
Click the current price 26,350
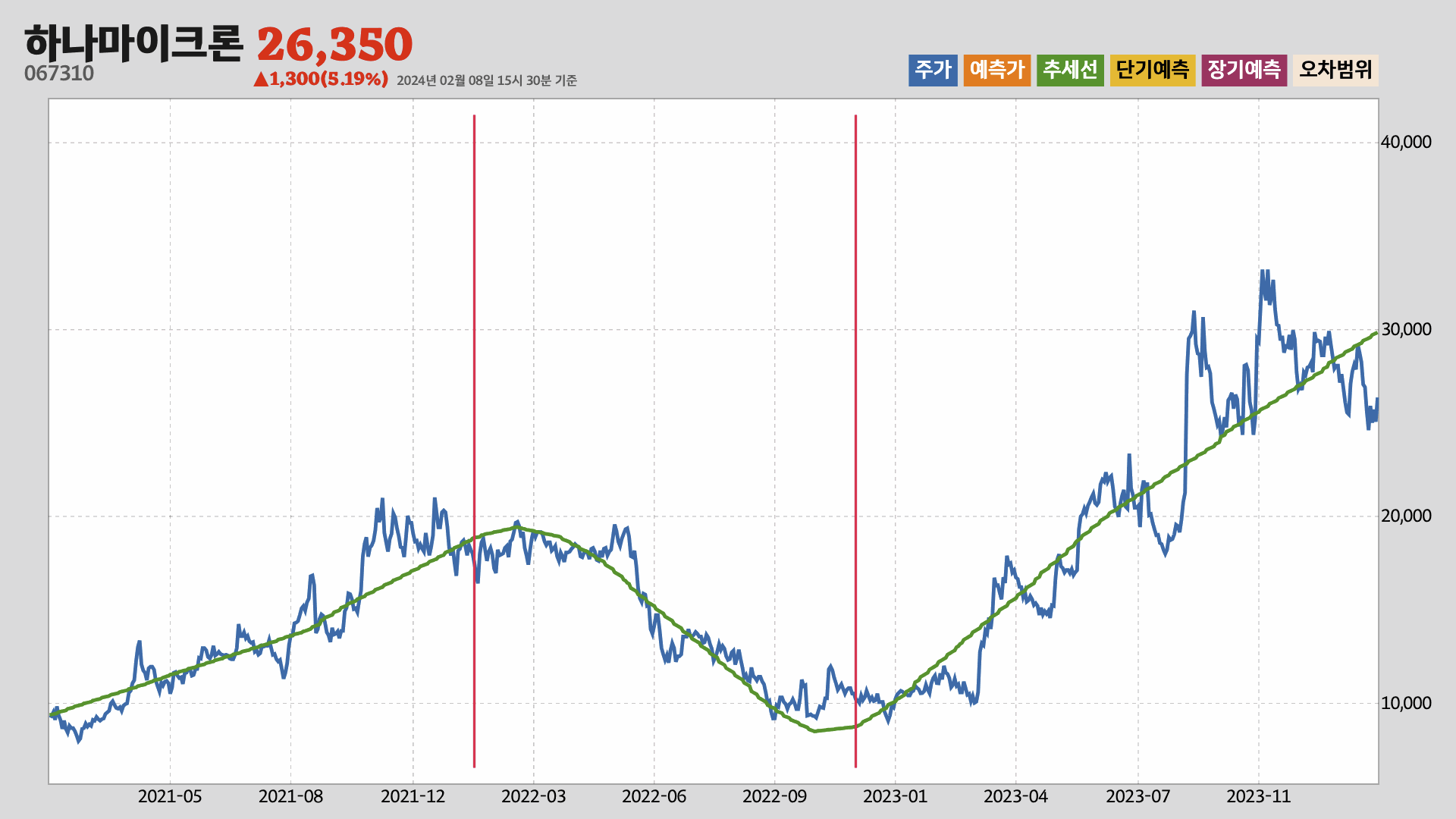tap(334, 44)
